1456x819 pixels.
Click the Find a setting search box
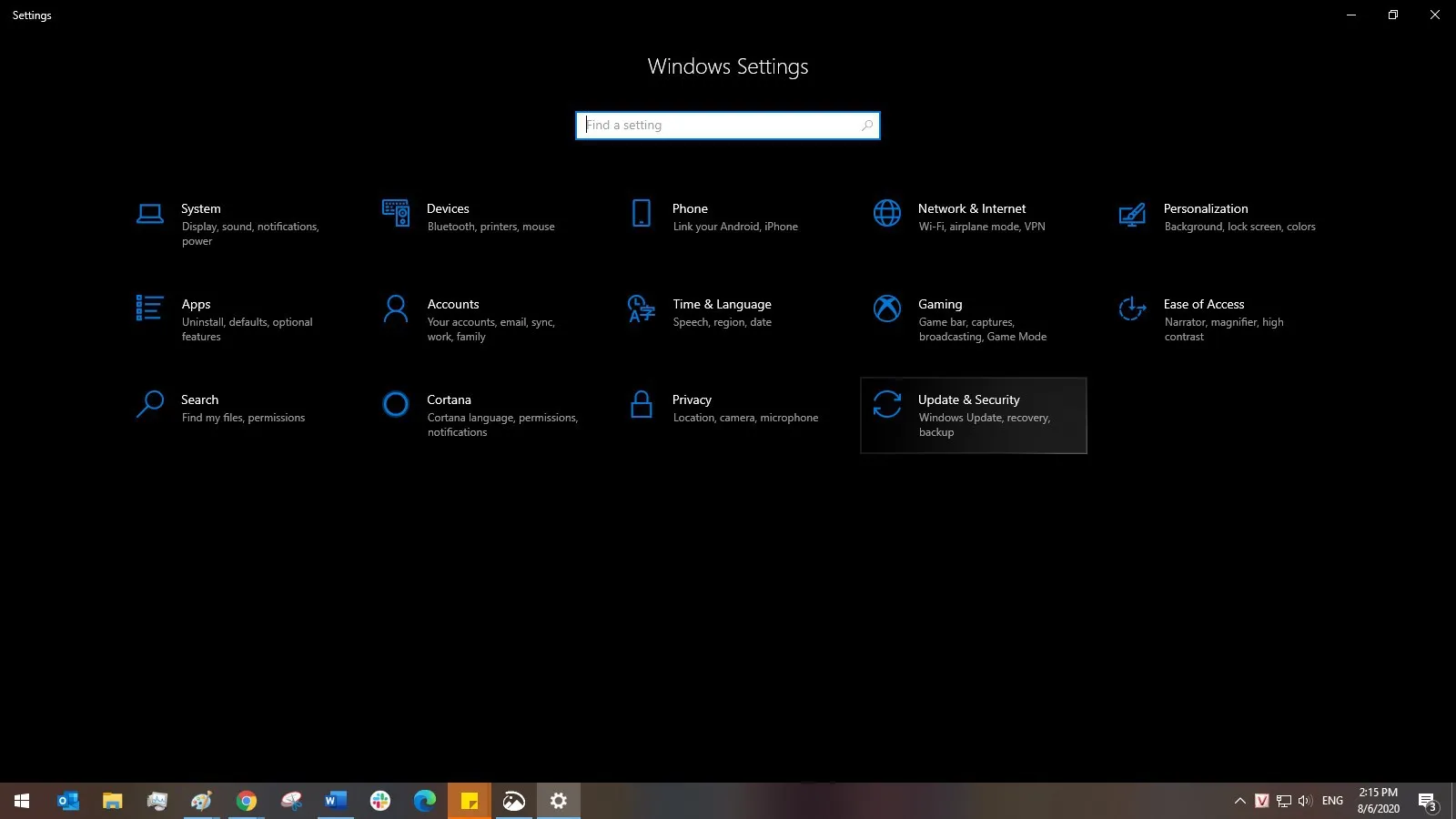click(x=728, y=126)
